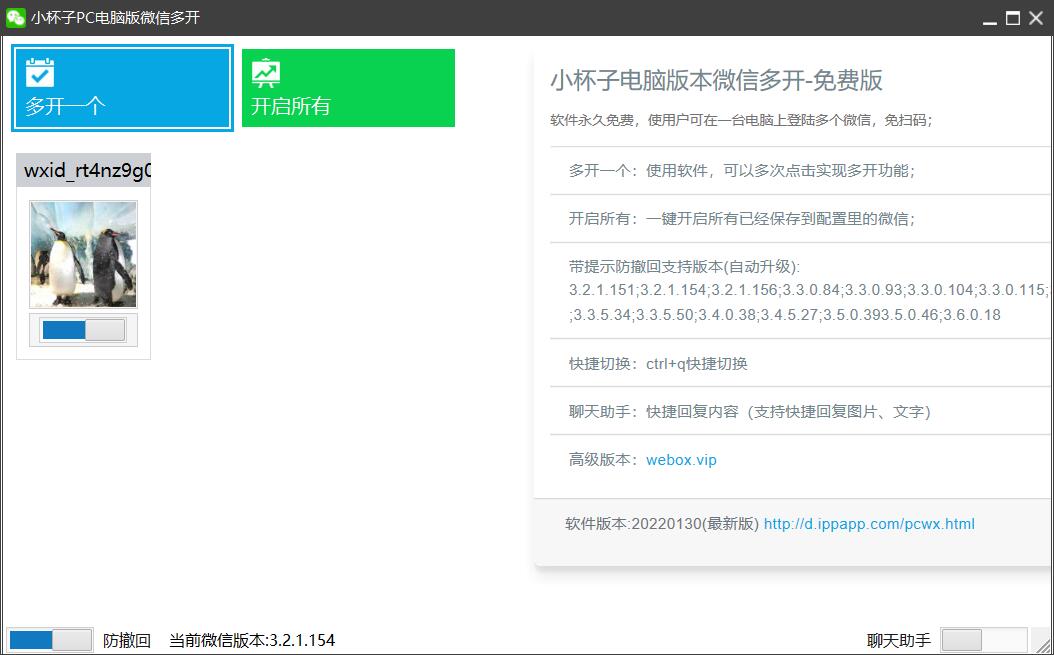The width and height of the screenshot is (1054, 655).
Task: Click the 开启所有 description row in info panel
Action: [800, 219]
